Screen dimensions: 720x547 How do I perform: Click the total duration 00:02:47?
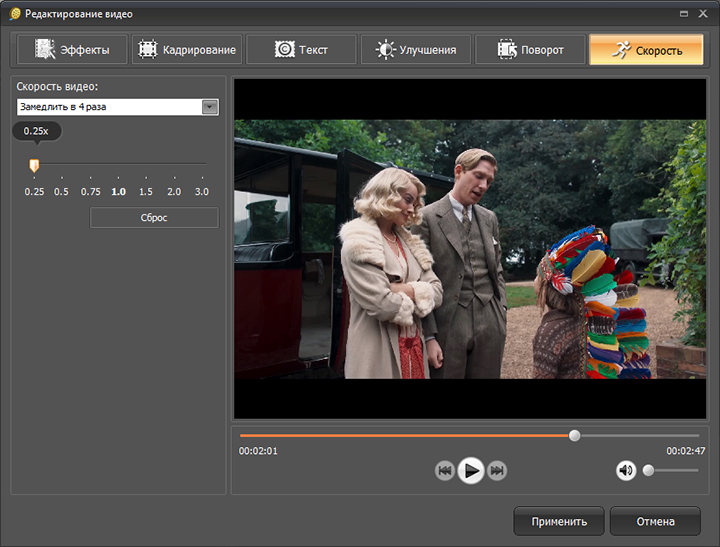coord(686,451)
